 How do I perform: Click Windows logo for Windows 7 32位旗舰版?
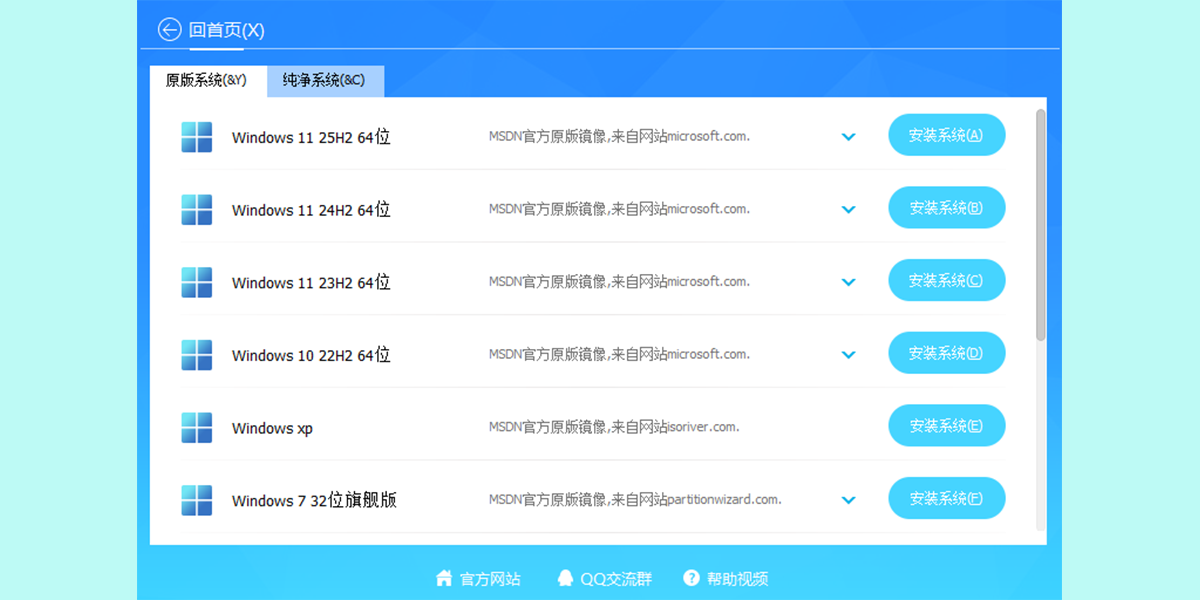[x=197, y=500]
